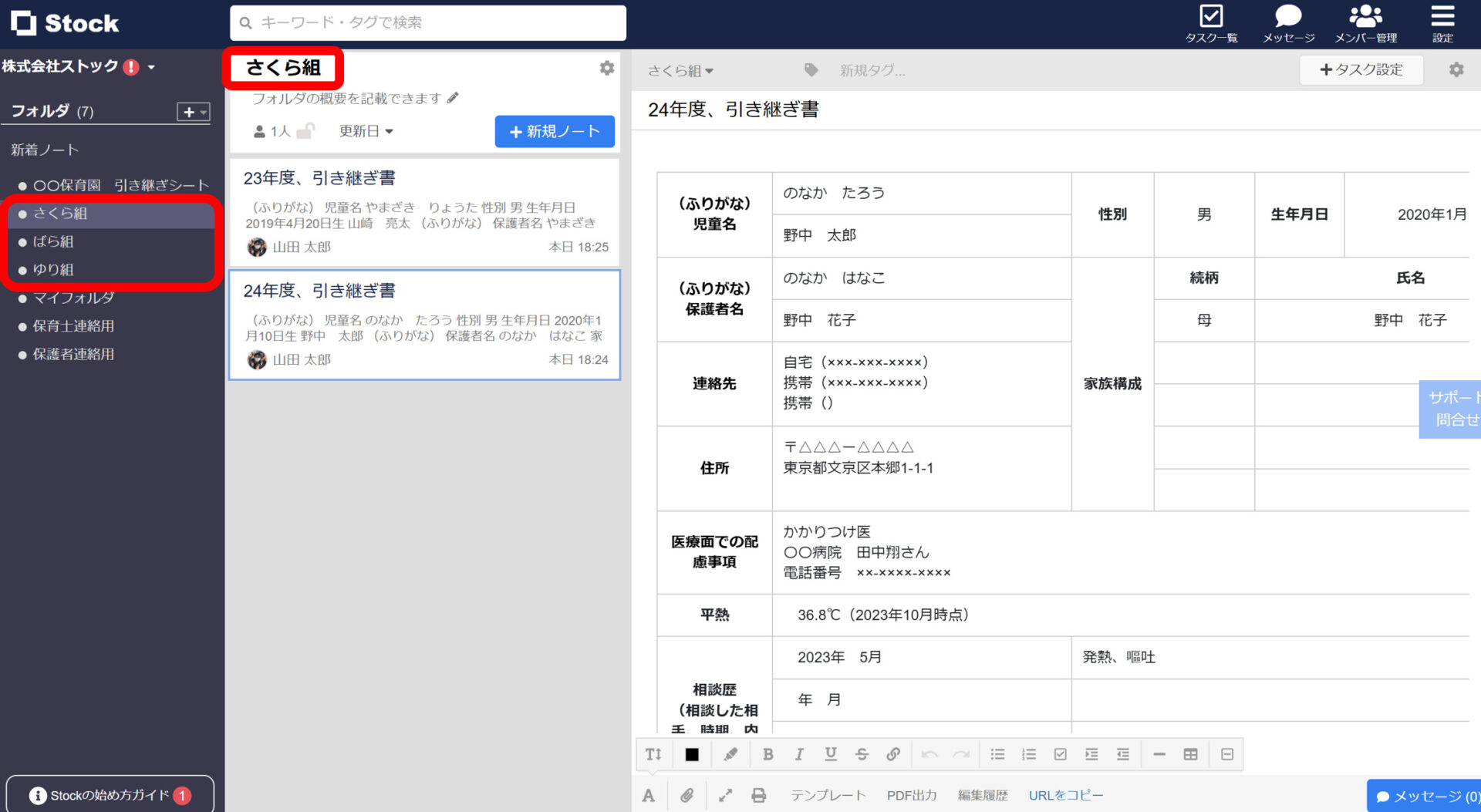Open the highlighter pen tool
This screenshot has height=812, width=1481.
pos(730,754)
